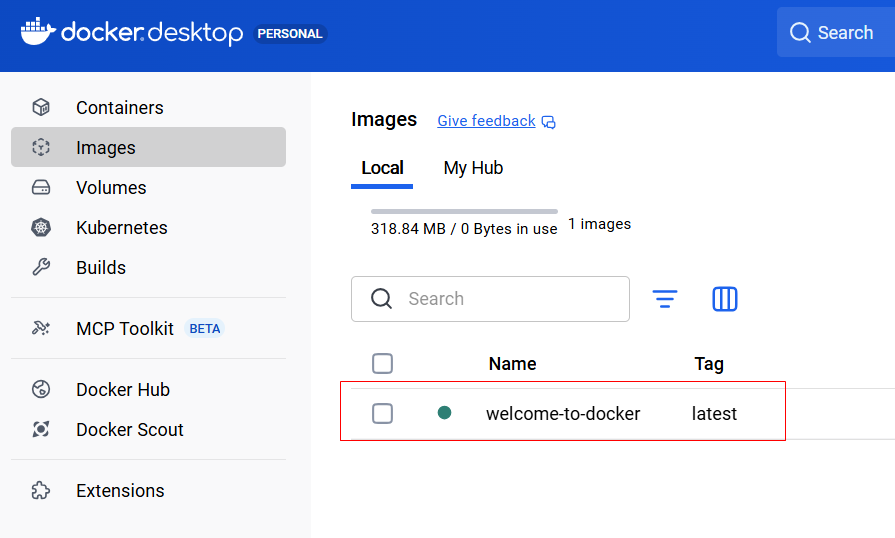Click the magnifier in images search box
This screenshot has height=538, width=895.
(x=381, y=298)
